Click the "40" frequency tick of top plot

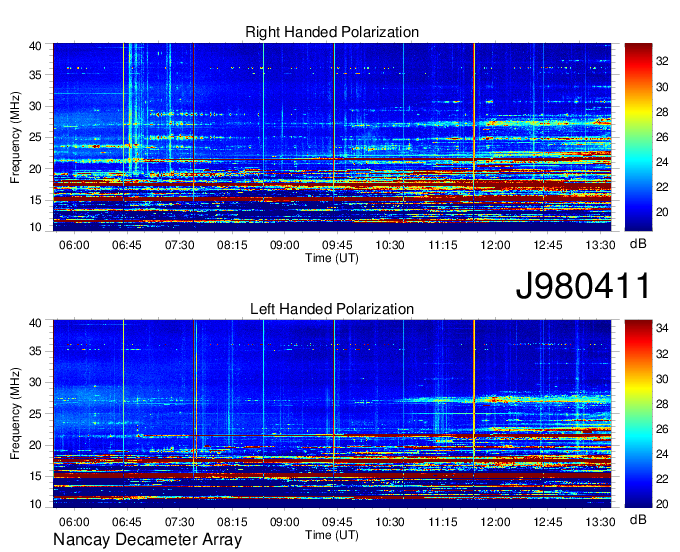click(36, 46)
